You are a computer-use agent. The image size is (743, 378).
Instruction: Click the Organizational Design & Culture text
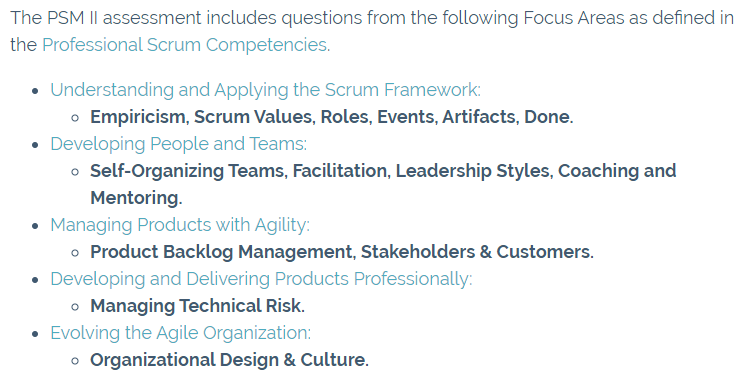point(229,360)
